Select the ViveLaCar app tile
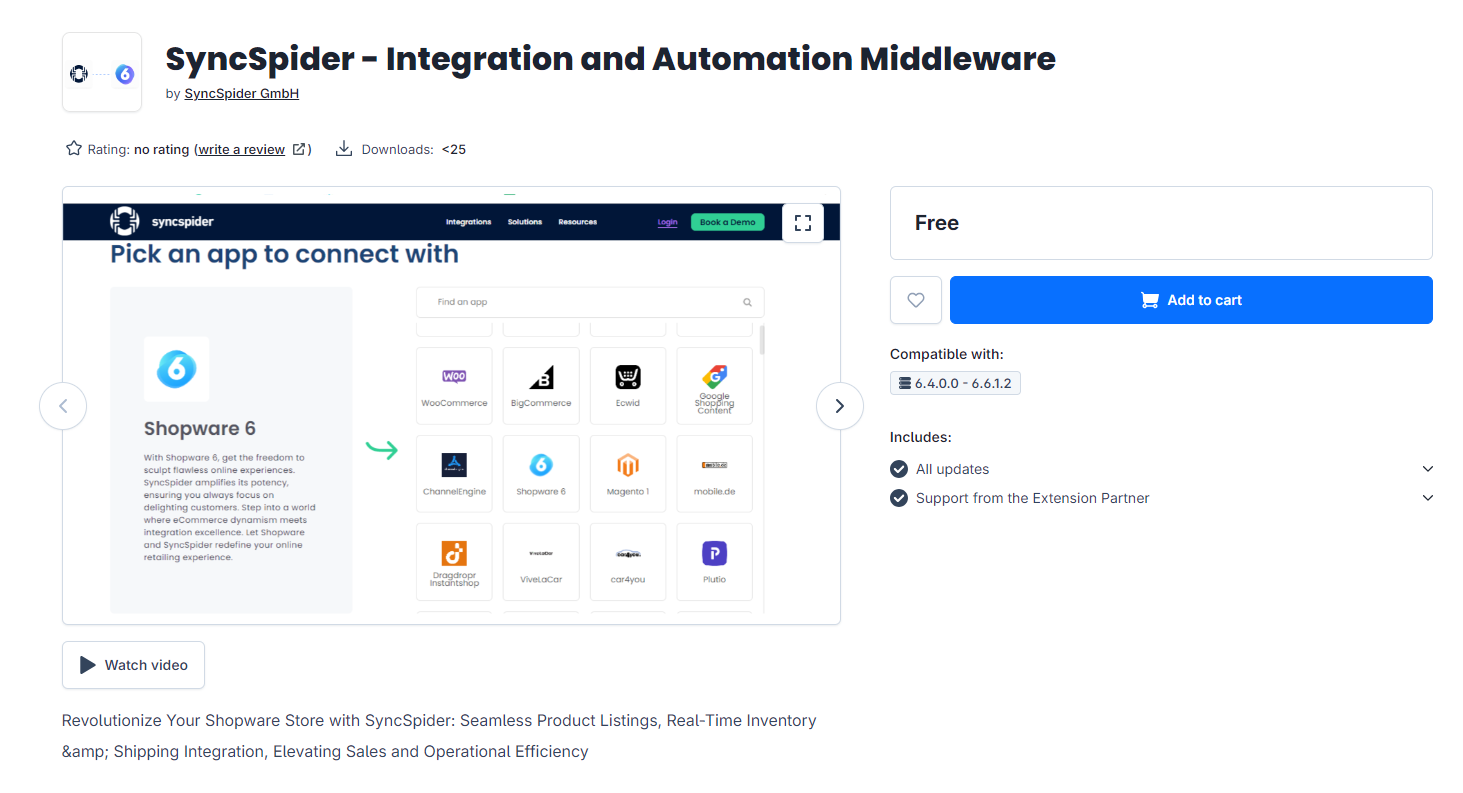 point(541,562)
